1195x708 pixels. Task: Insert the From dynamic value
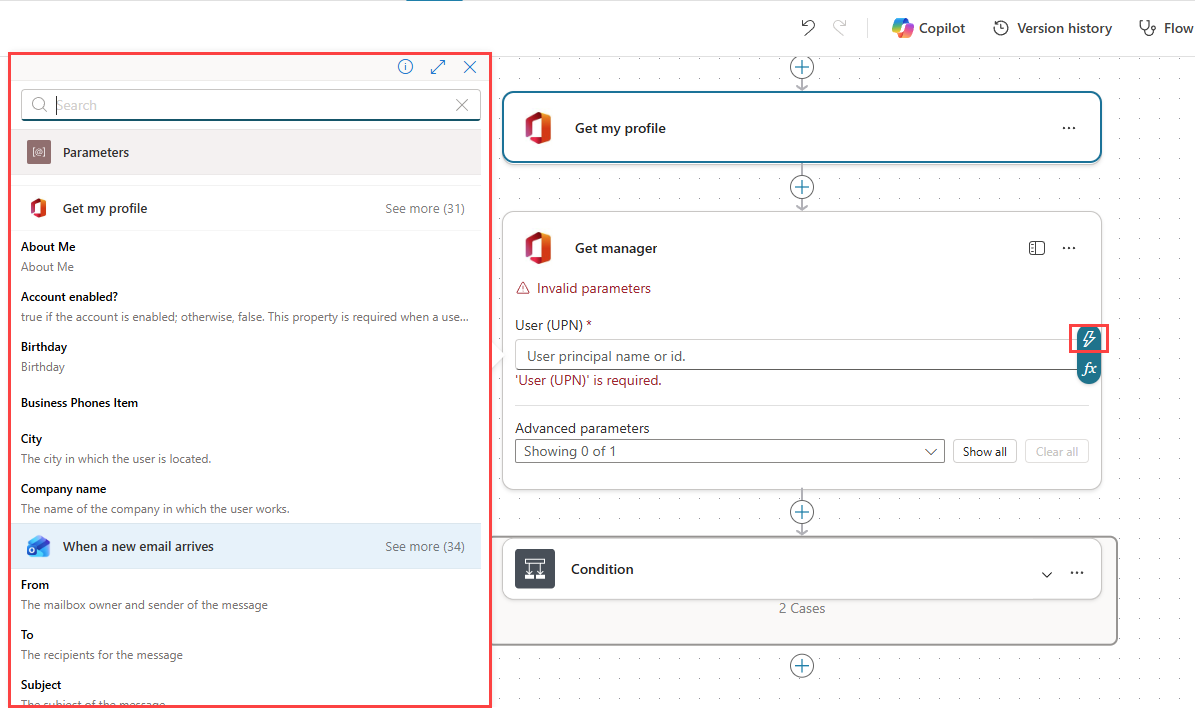point(246,594)
